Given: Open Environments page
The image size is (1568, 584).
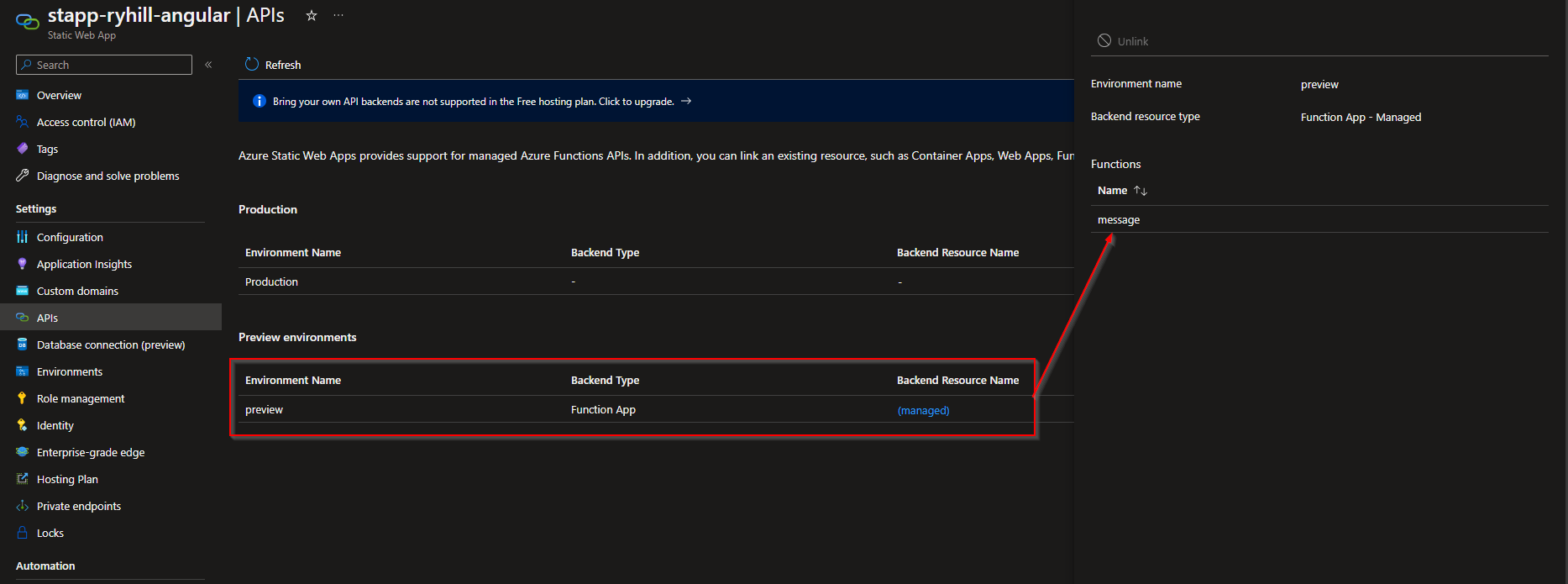Looking at the screenshot, I should 70,371.
